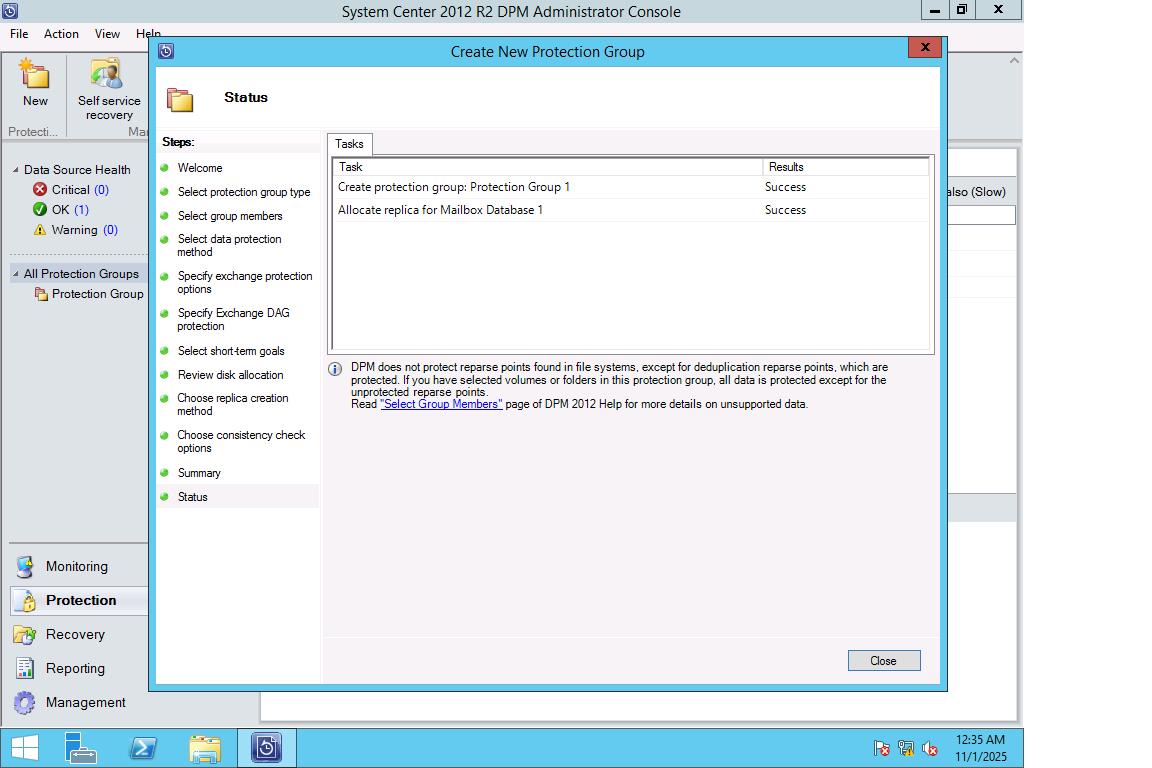The width and height of the screenshot is (1152, 768).
Task: Select the Tasks tab
Action: 350,144
